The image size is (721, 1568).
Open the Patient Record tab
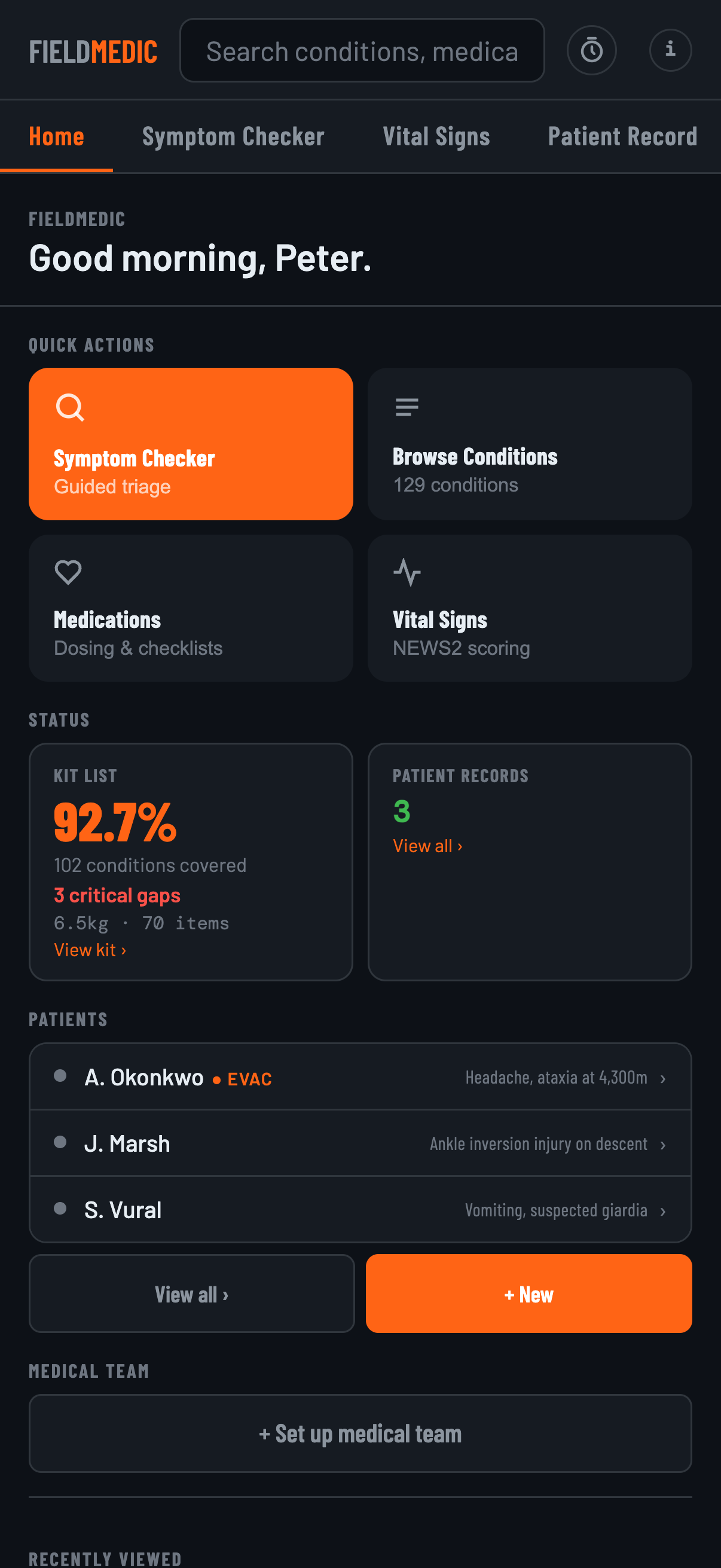tap(622, 136)
